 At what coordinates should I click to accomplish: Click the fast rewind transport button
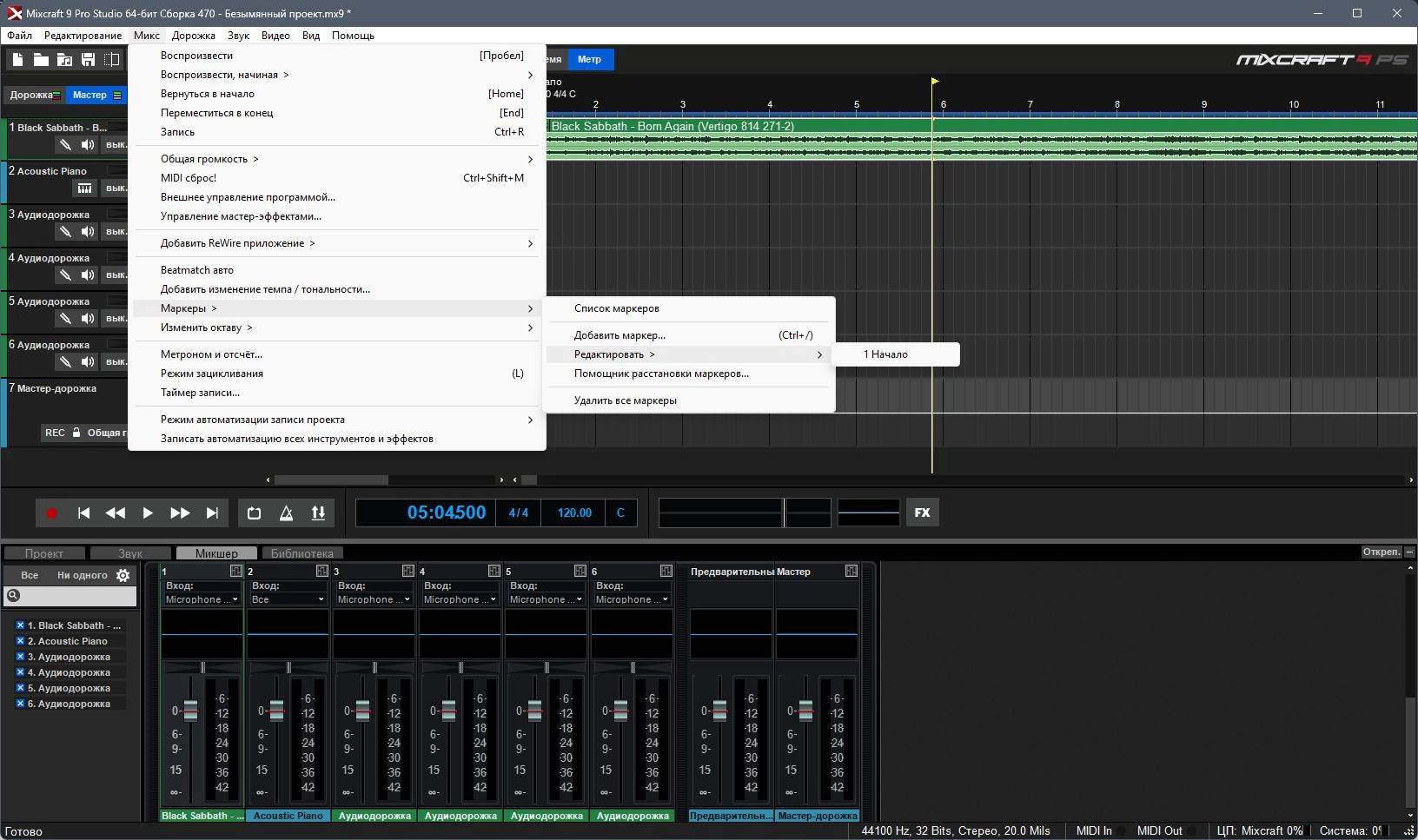[115, 513]
